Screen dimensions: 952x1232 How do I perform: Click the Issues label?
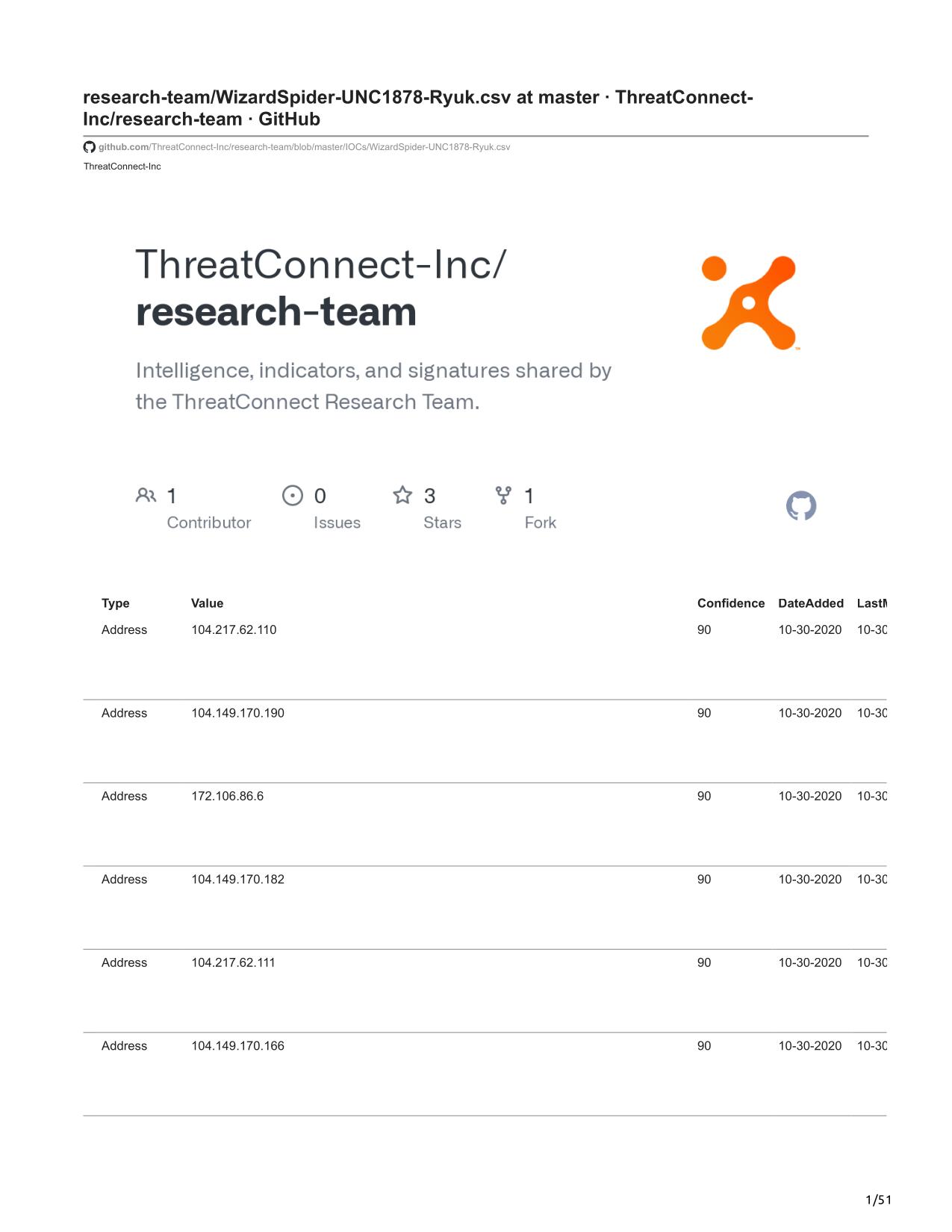337,523
